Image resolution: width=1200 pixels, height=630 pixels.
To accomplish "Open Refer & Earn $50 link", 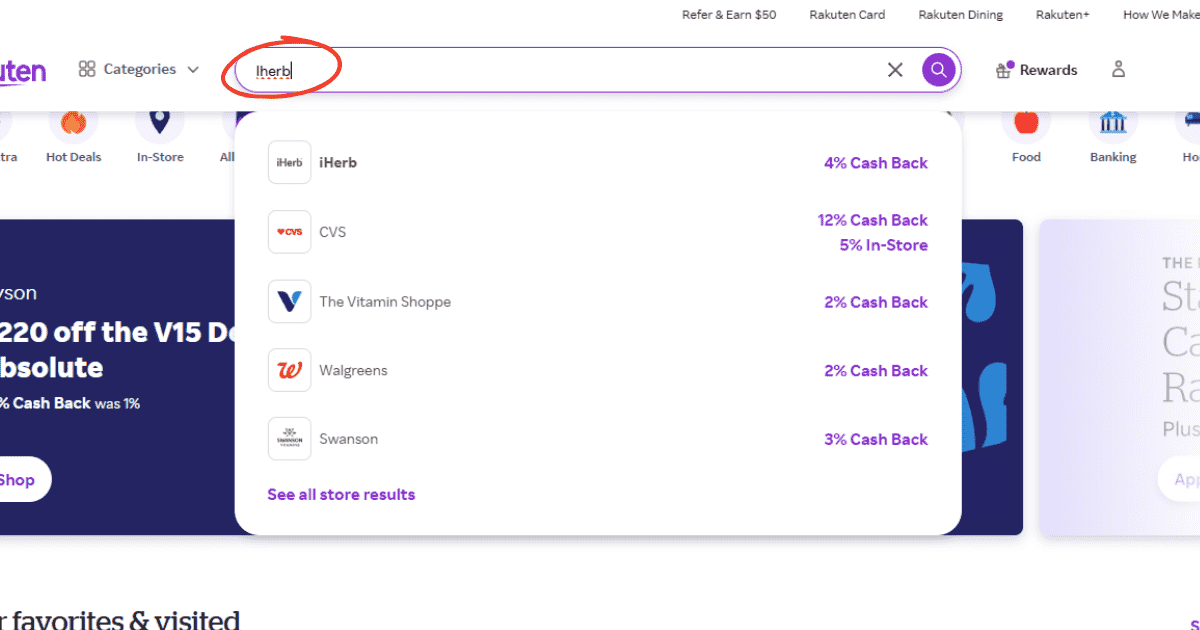I will (x=729, y=15).
